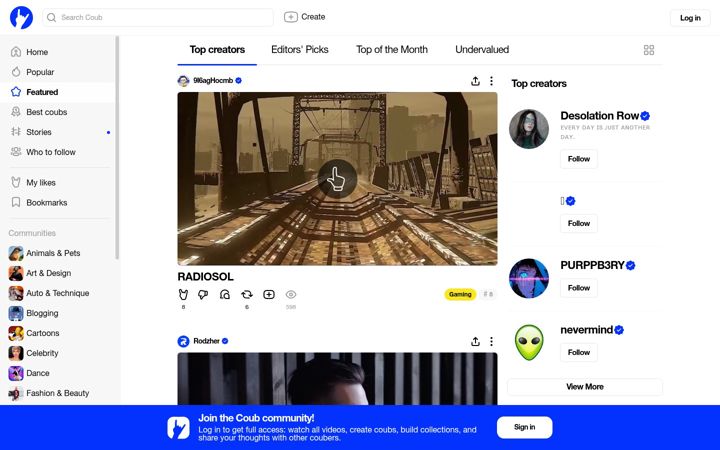Switch to the Top creators tab
This screenshot has height=450, width=720.
coord(217,50)
